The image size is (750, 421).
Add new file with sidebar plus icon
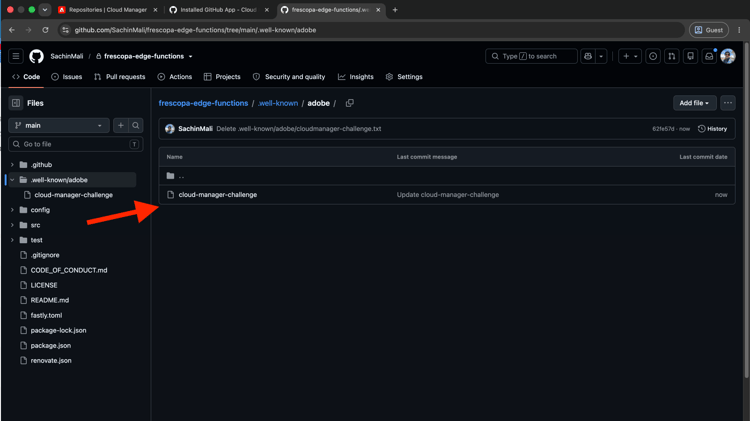point(121,125)
